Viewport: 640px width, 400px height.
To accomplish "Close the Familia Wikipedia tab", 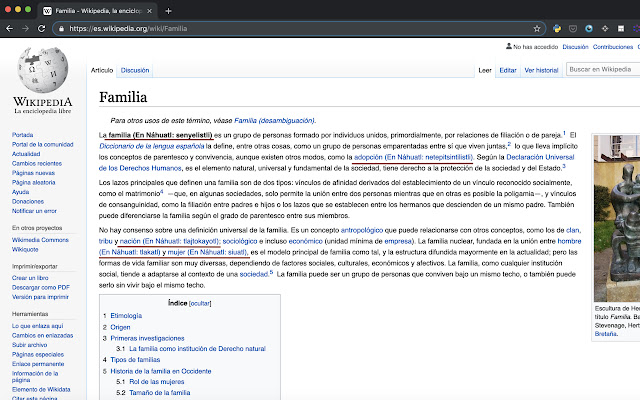I will coord(150,10).
